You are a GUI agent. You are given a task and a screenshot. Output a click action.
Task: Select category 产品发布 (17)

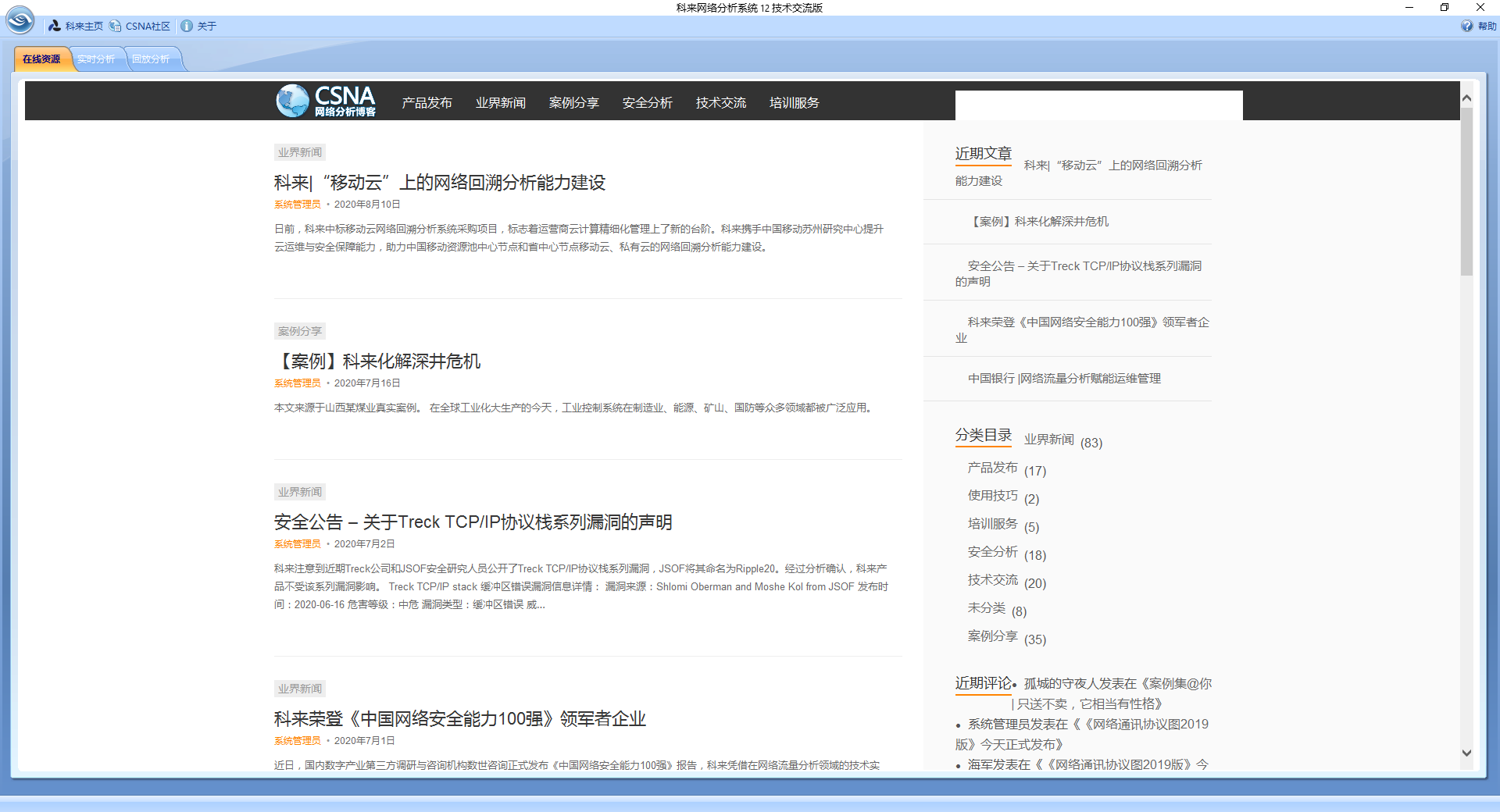(993, 468)
